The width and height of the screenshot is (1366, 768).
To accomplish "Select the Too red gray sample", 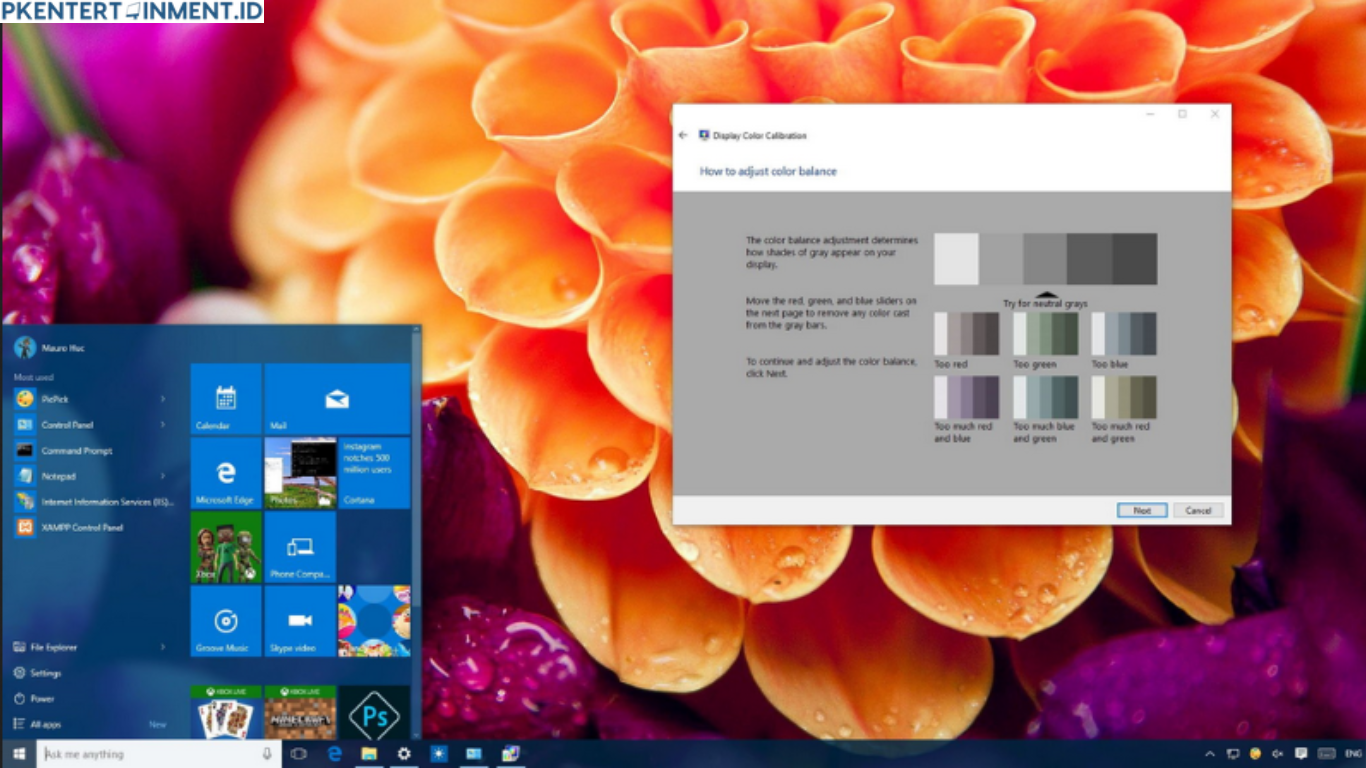I will pos(967,334).
